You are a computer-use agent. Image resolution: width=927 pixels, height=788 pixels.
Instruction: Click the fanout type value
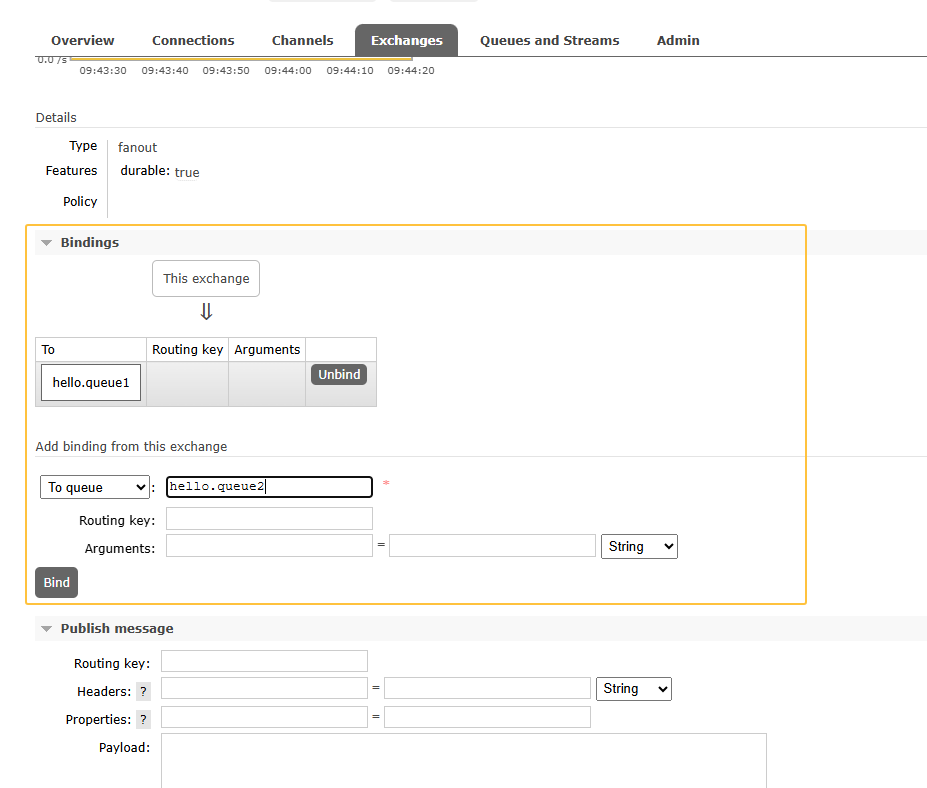pyautogui.click(x=137, y=147)
